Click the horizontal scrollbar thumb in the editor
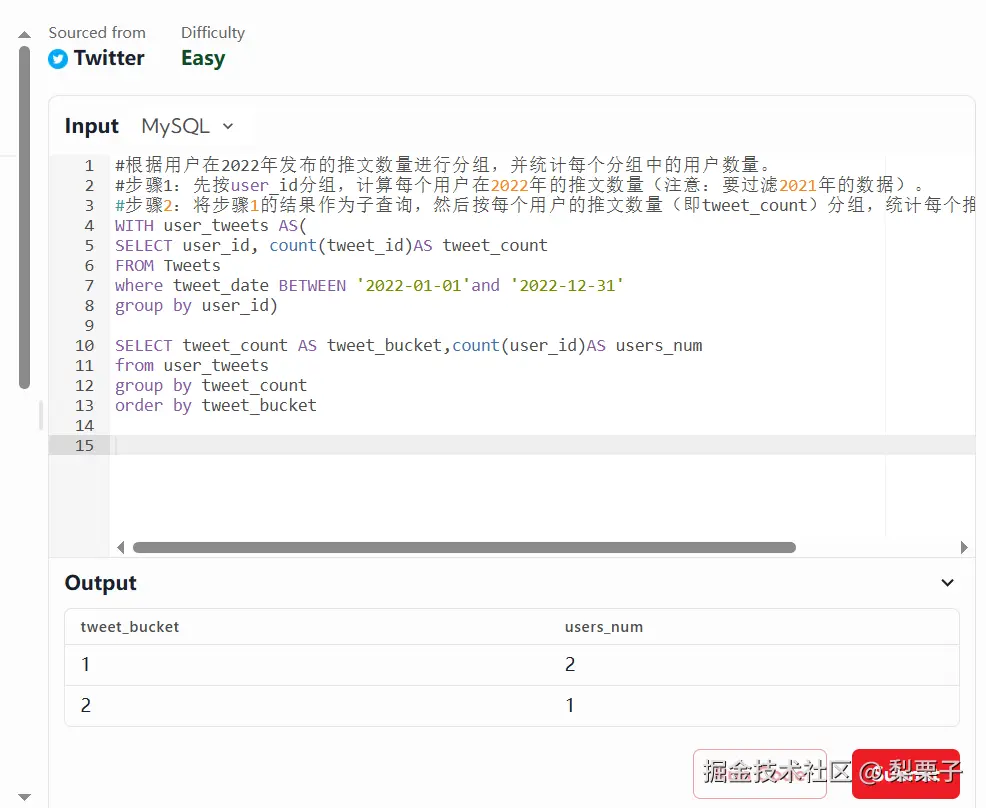 463,548
